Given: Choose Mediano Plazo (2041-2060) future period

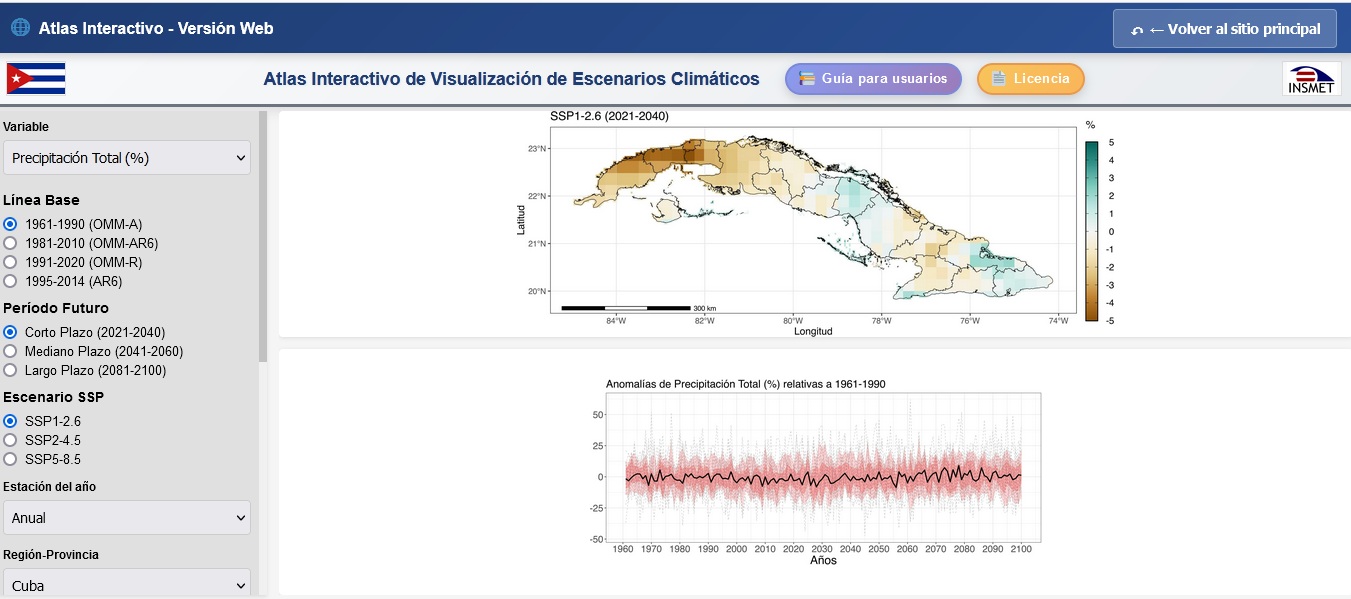Looking at the screenshot, I should click(9, 351).
